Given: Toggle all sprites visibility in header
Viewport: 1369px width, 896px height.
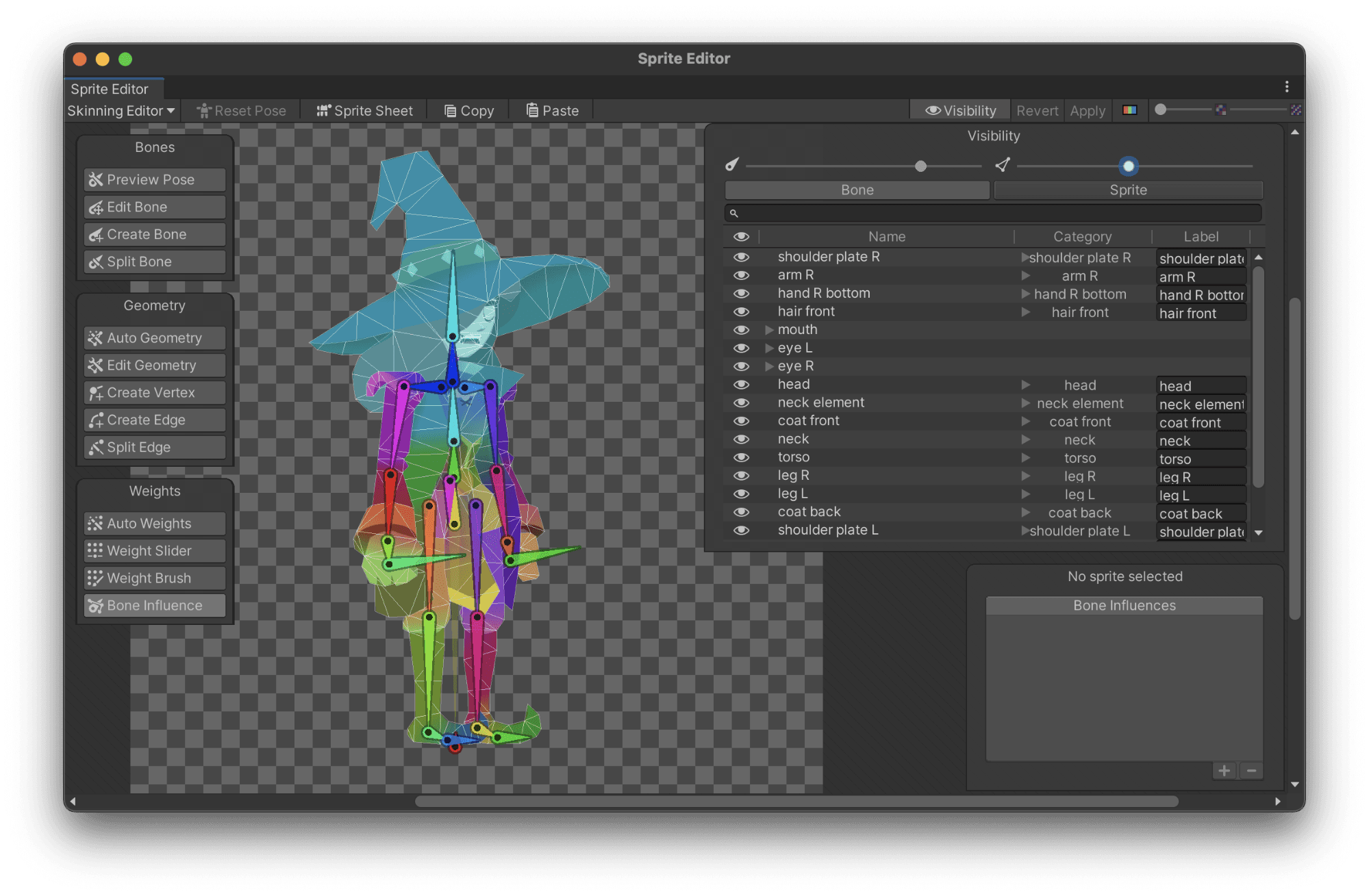Looking at the screenshot, I should [x=741, y=236].
